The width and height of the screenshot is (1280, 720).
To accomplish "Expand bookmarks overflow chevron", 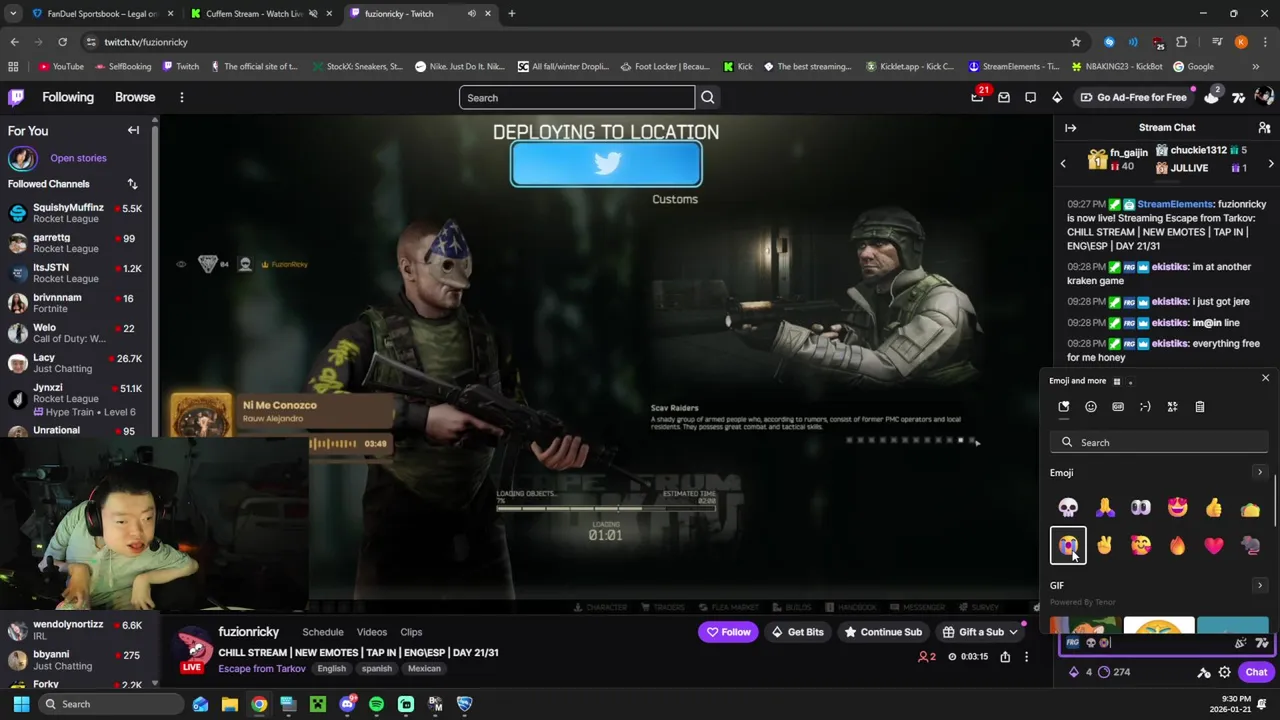I will point(1255,67).
